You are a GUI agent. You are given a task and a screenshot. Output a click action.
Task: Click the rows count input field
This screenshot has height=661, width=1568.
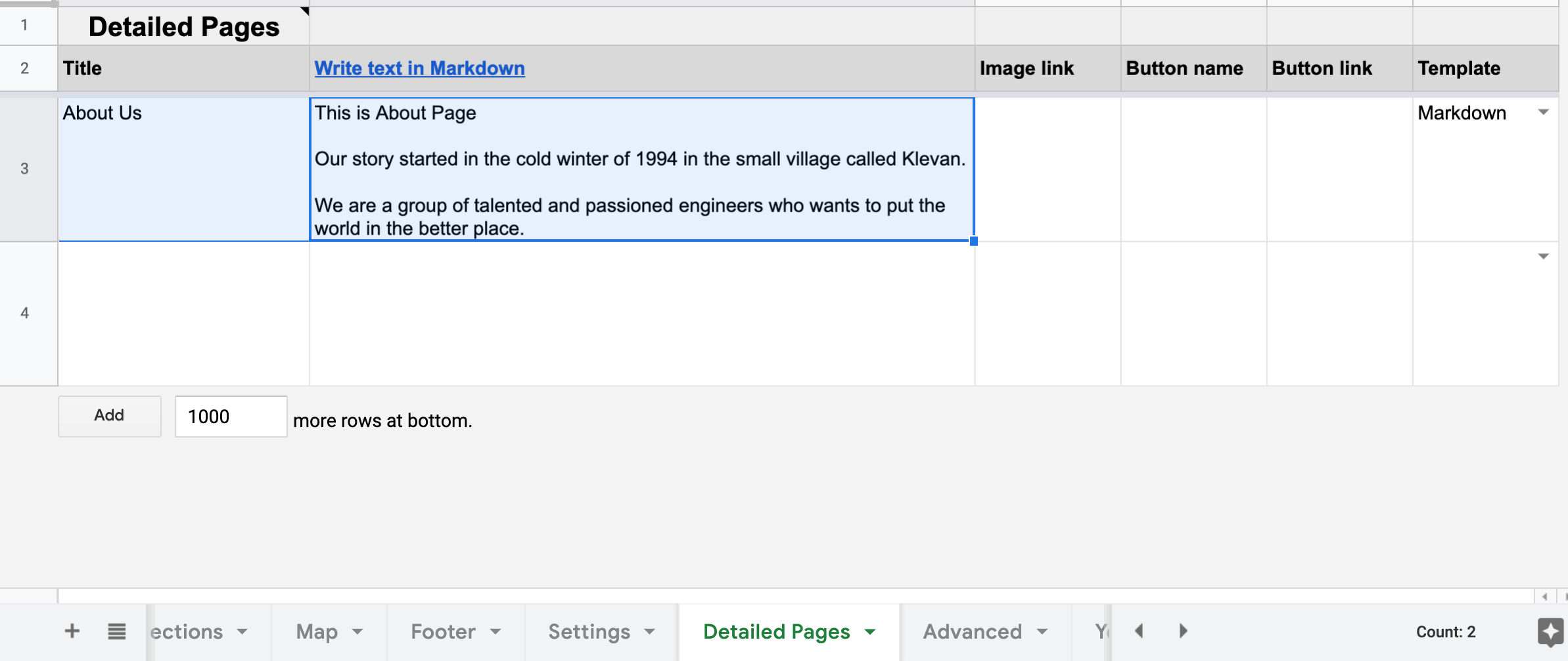point(231,417)
